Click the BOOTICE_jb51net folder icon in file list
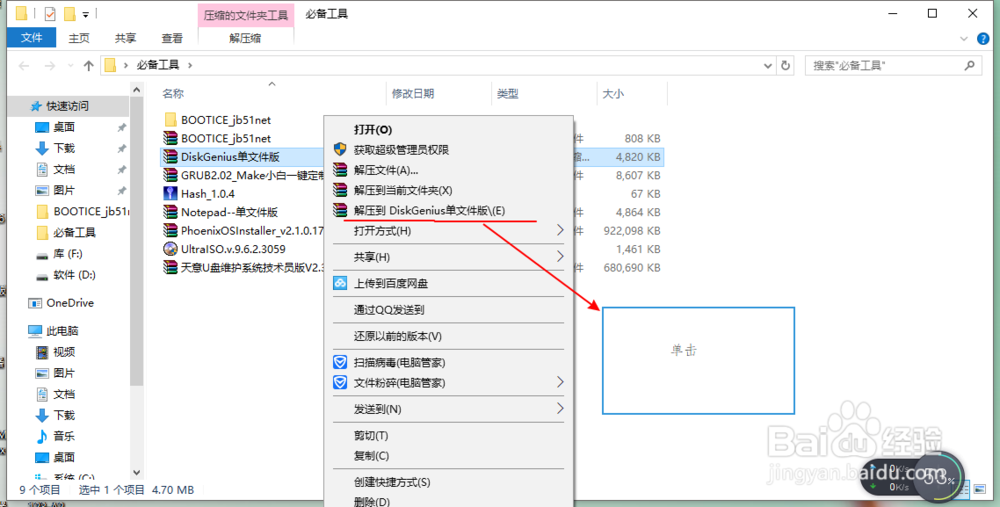Screen dimensions: 1000x507 [x=170, y=120]
